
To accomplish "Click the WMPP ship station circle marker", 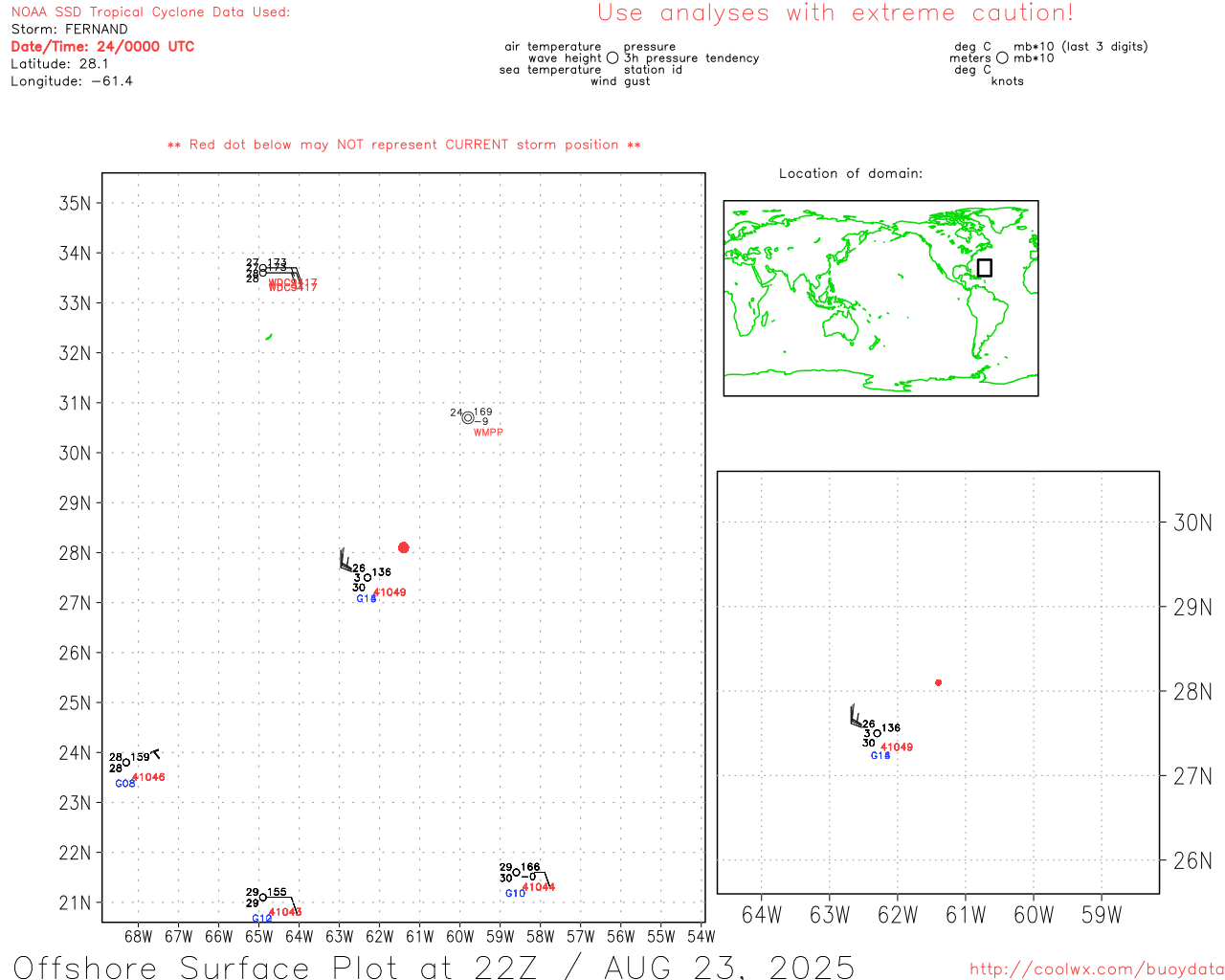I will [468, 417].
